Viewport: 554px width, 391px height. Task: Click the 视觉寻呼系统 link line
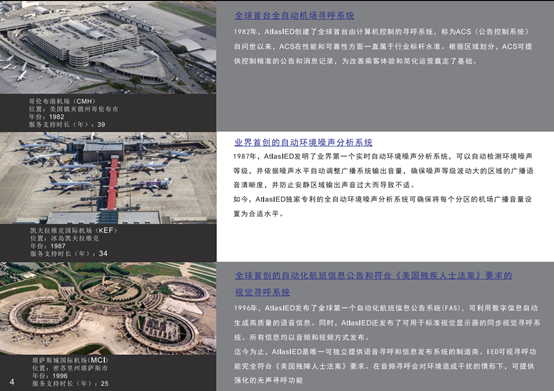click(263, 292)
